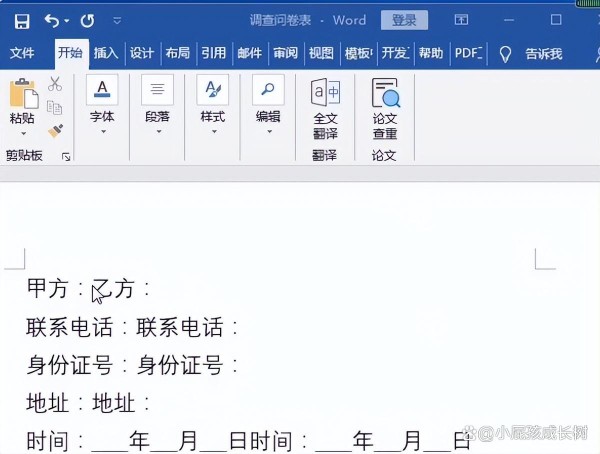Open the undo history dropdown arrow

click(x=67, y=21)
